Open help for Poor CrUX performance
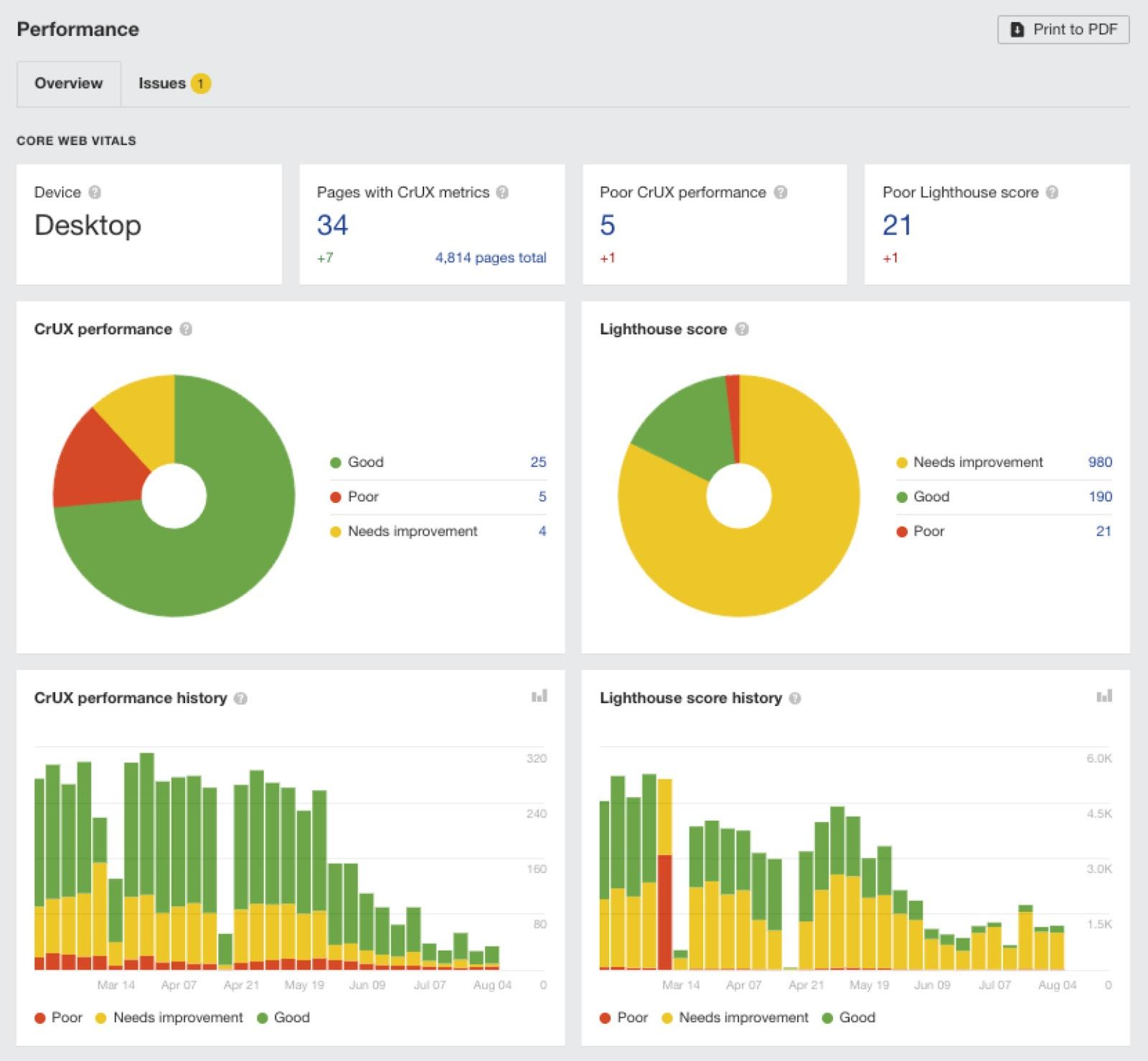Screen dimensions: 1148x1061 (x=780, y=192)
